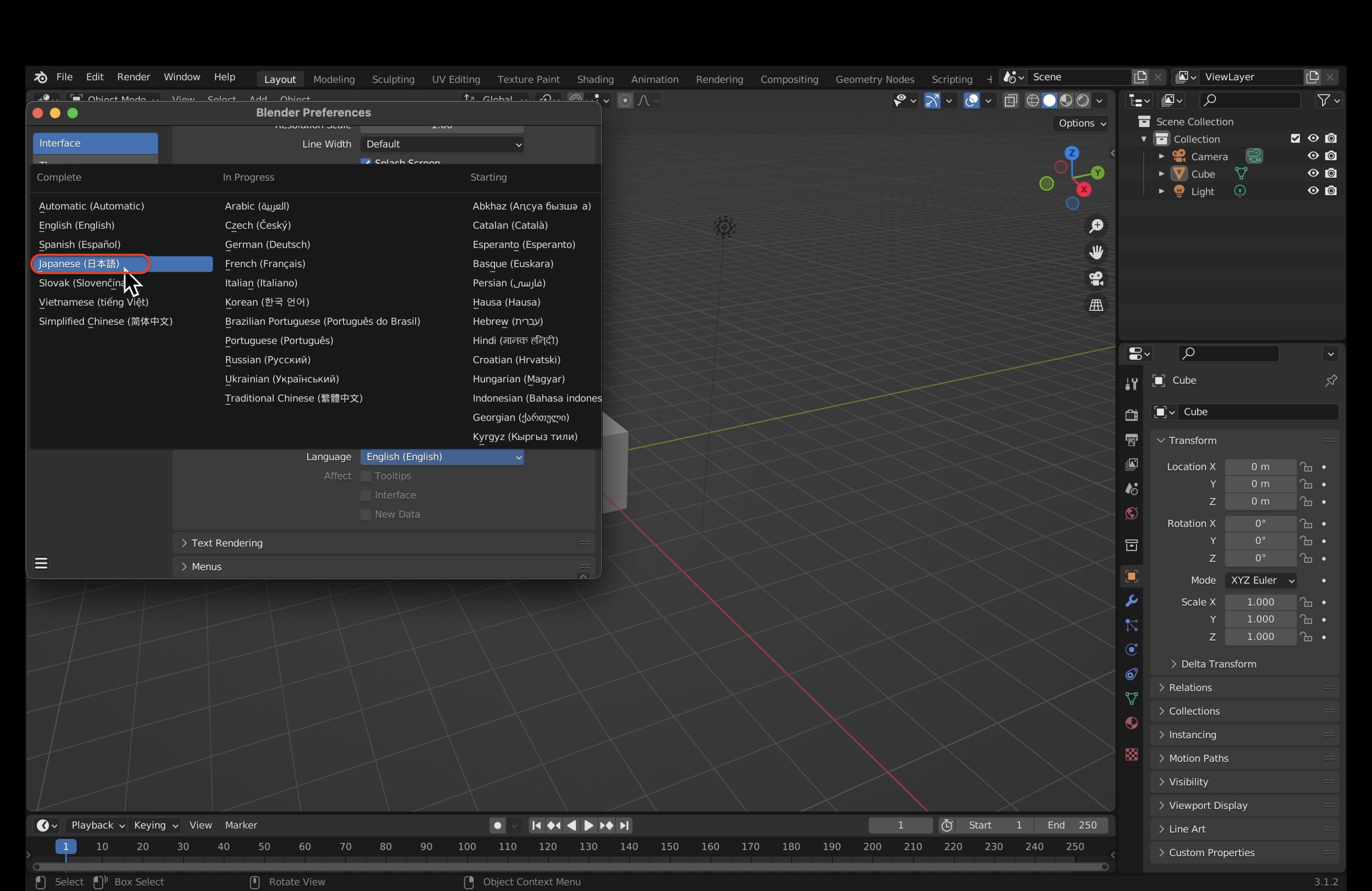Toggle Collection visibility eye in outliner
This screenshot has width=1372, height=891.
[x=1313, y=138]
